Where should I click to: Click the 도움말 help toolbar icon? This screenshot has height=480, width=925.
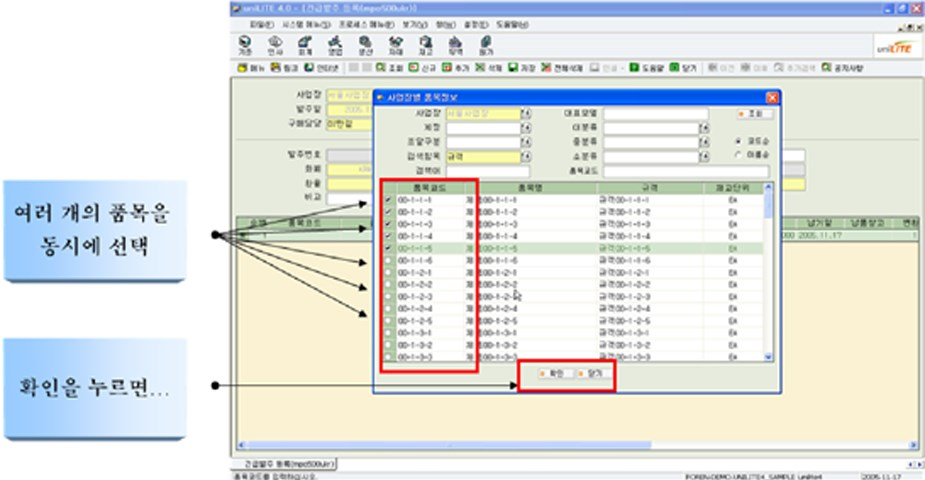click(647, 68)
